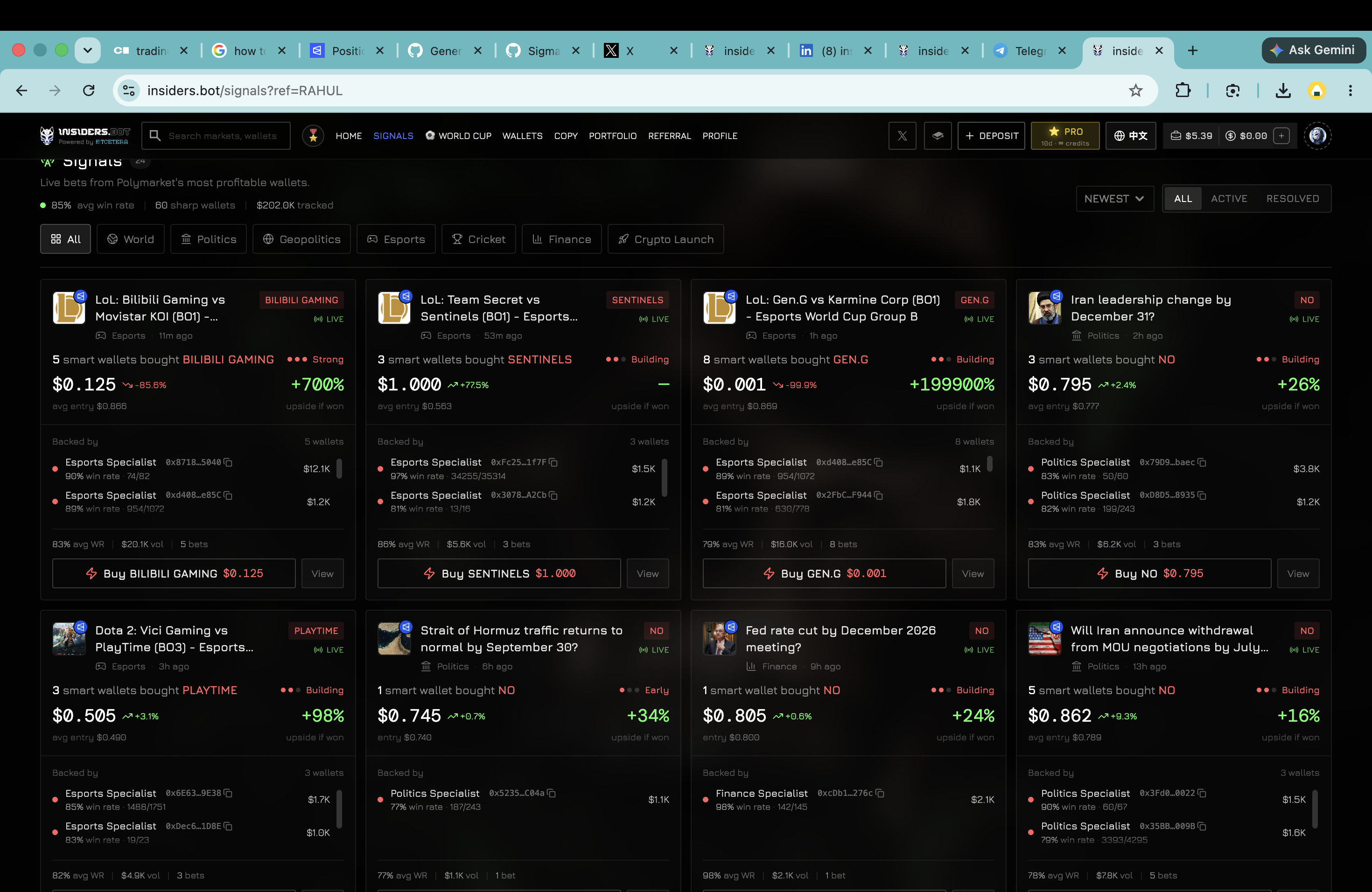Open REFERRAL navigation item
Screen dimensions: 1372x892
669,136
